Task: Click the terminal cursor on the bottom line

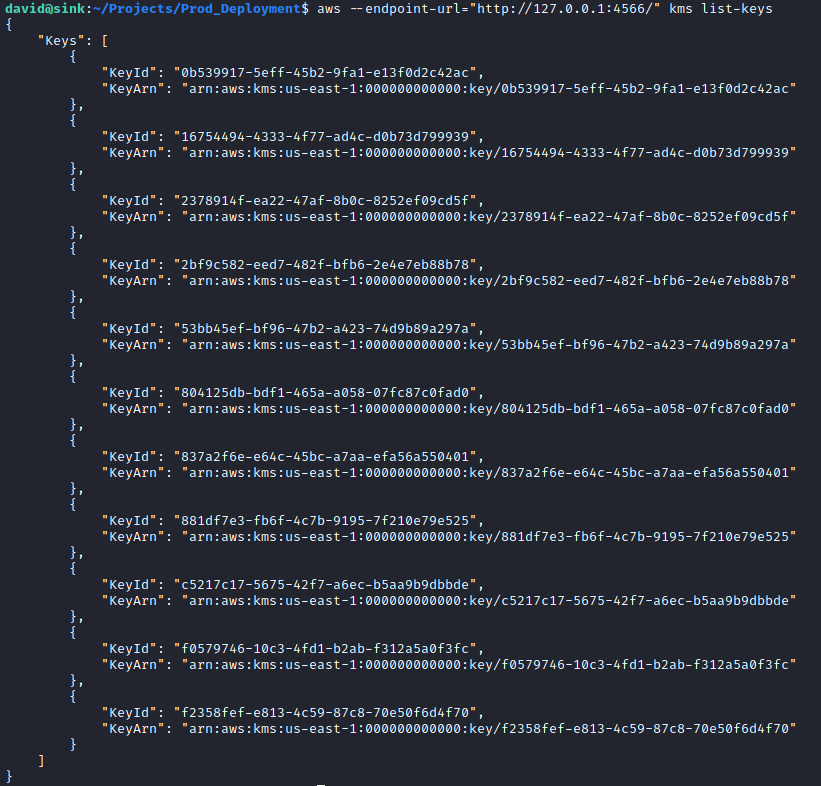Action: (x=322, y=785)
